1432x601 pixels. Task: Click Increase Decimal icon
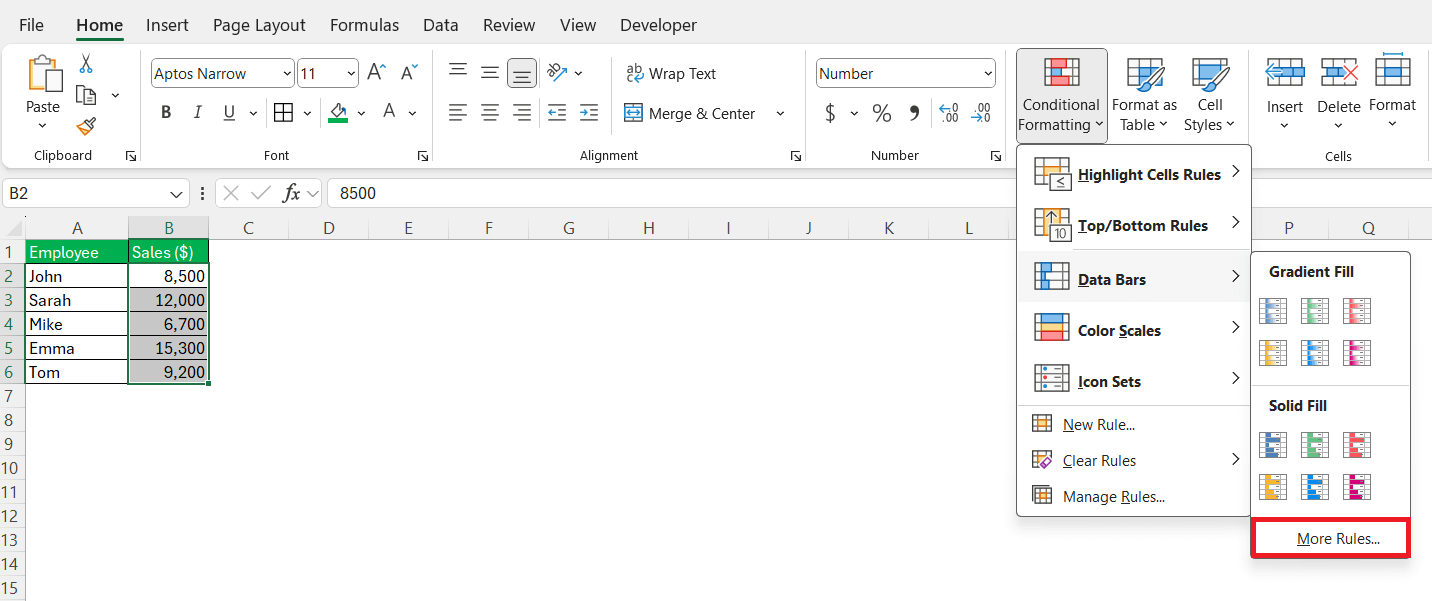point(950,113)
